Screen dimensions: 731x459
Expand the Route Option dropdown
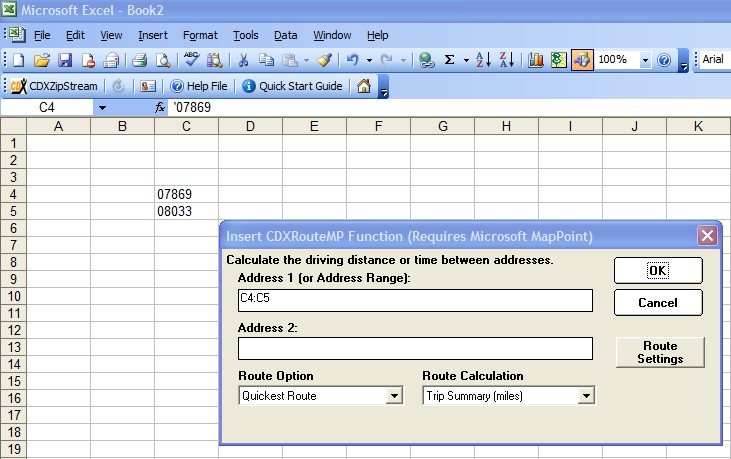(x=394, y=396)
